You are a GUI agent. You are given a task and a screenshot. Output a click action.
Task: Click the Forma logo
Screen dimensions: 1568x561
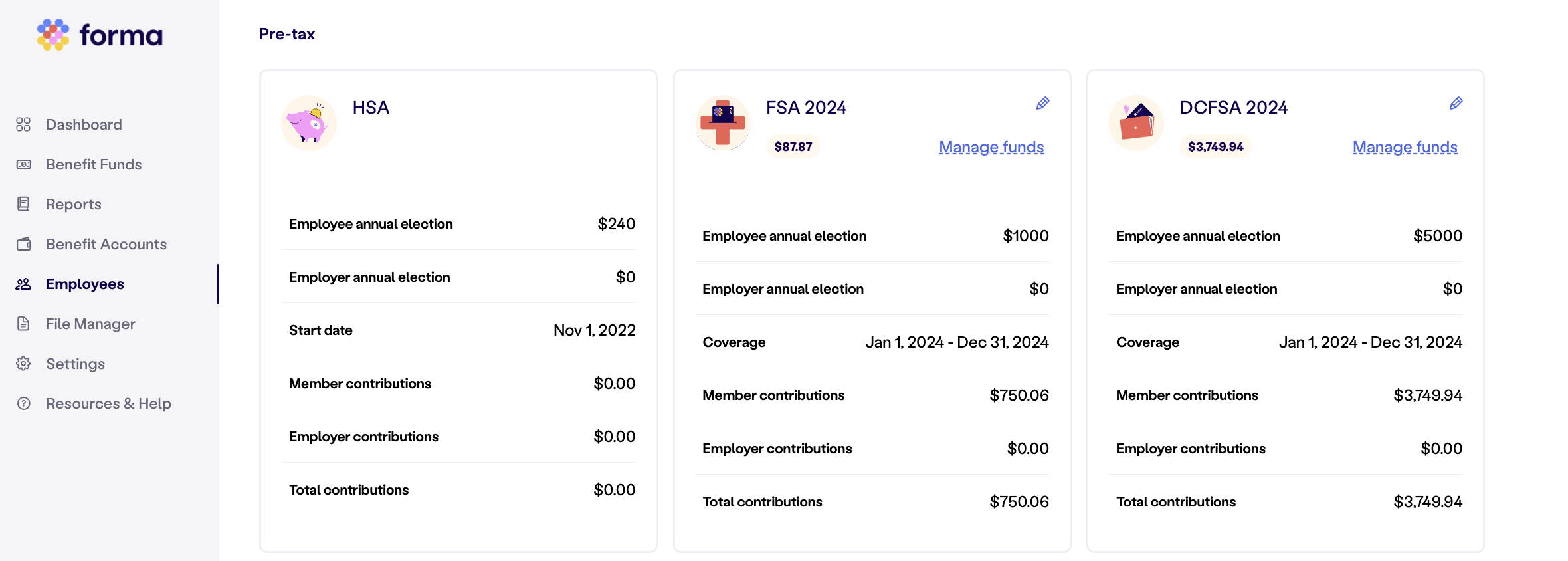pyautogui.click(x=100, y=35)
